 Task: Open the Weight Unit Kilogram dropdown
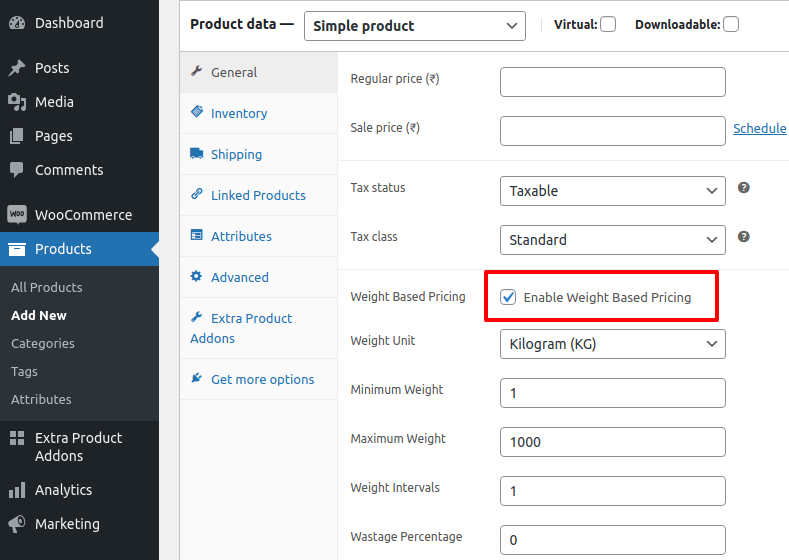pyautogui.click(x=613, y=344)
